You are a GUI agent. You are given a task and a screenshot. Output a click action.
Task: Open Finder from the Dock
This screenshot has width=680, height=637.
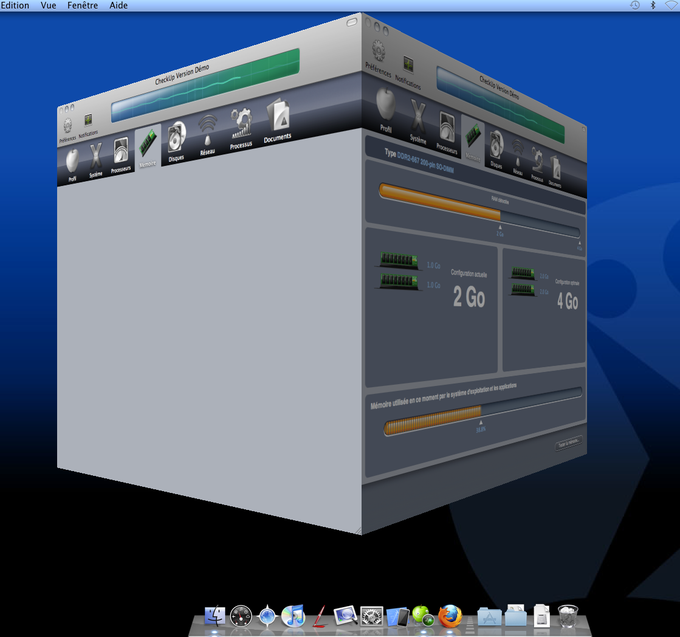[215, 616]
